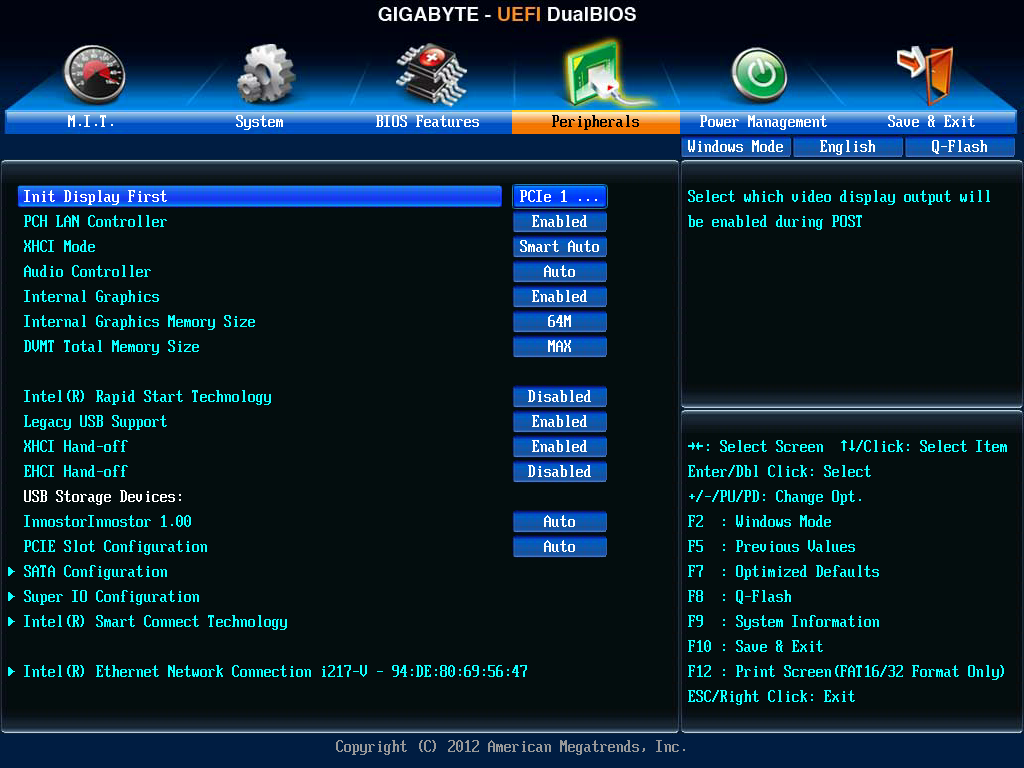Screen dimensions: 1024x768
Task: Click the BIOS Features chip icon
Action: point(431,74)
